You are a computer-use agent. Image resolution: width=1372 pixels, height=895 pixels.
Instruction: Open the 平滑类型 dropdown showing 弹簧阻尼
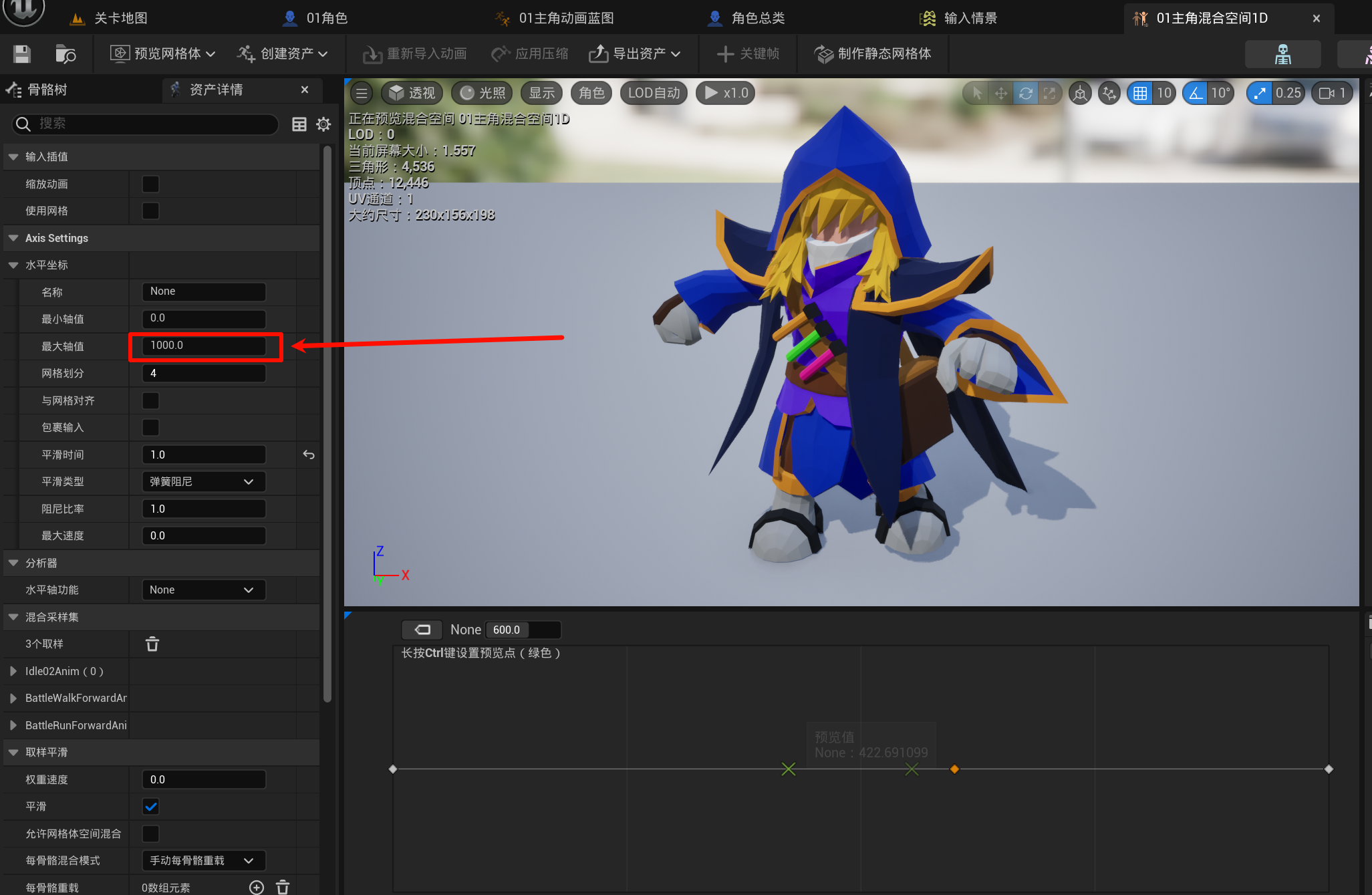203,481
